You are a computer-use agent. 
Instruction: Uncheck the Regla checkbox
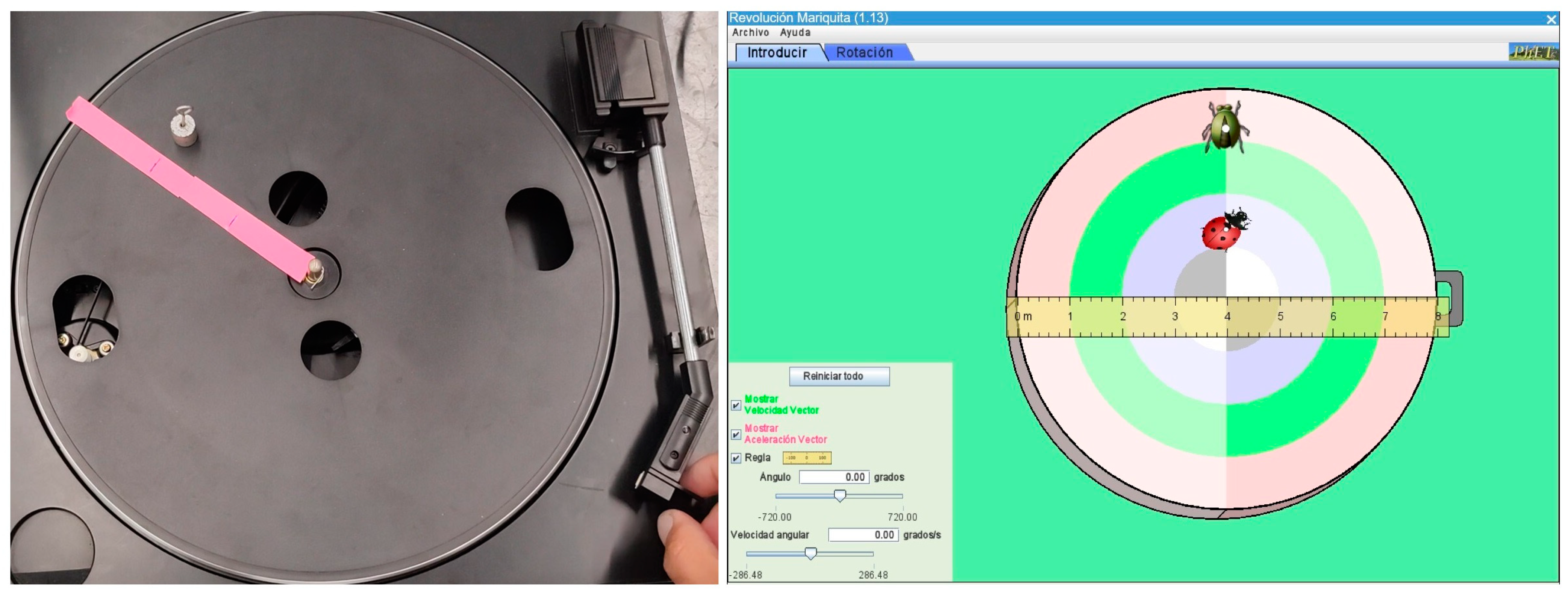click(736, 458)
